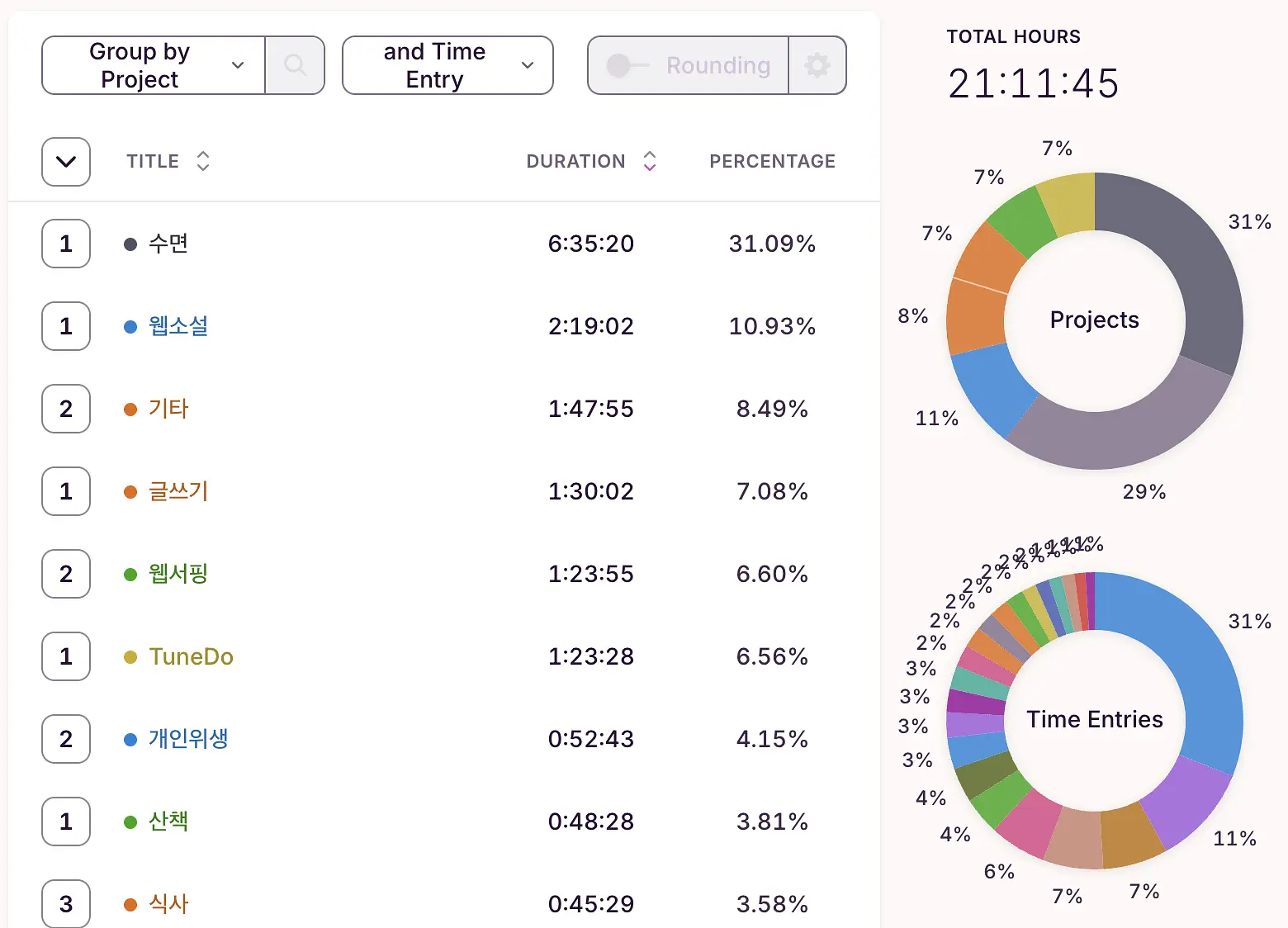The height and width of the screenshot is (928, 1288).
Task: Click the yellow dot beside TuneDo
Action: (x=130, y=657)
